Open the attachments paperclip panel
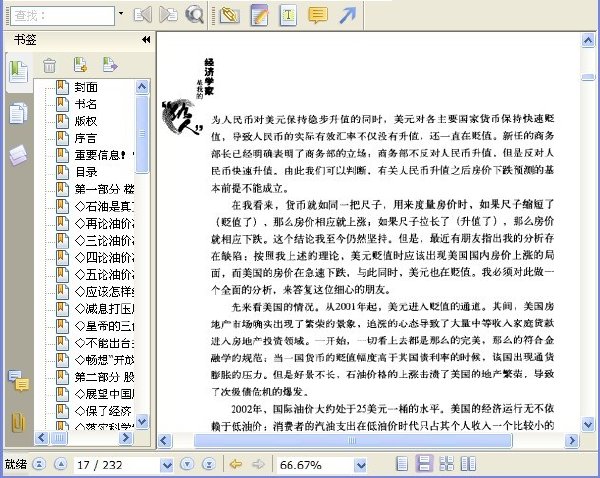The image size is (600, 478). (x=18, y=422)
